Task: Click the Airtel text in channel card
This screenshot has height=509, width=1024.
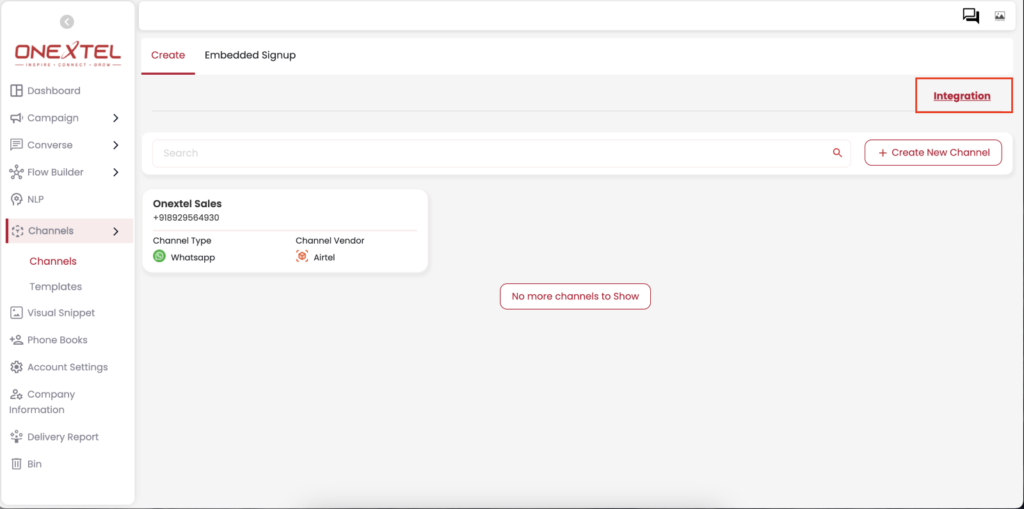Action: pos(325,257)
